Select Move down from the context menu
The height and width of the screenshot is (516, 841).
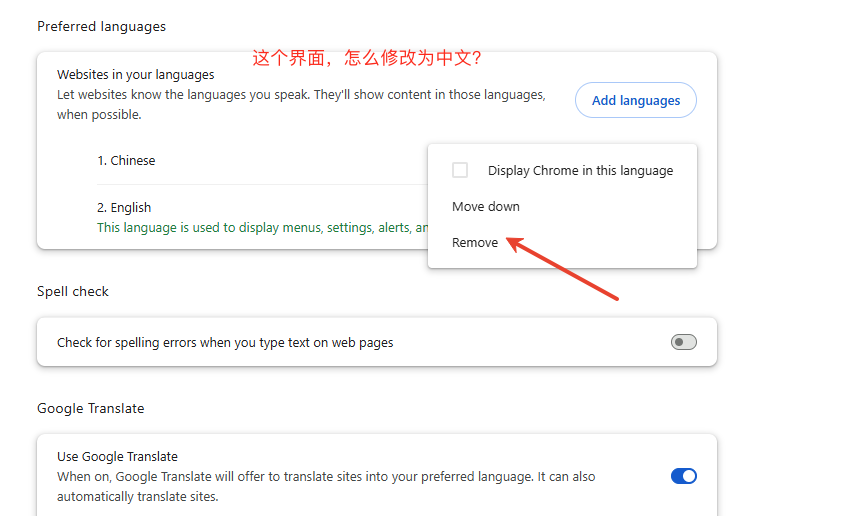pos(486,206)
